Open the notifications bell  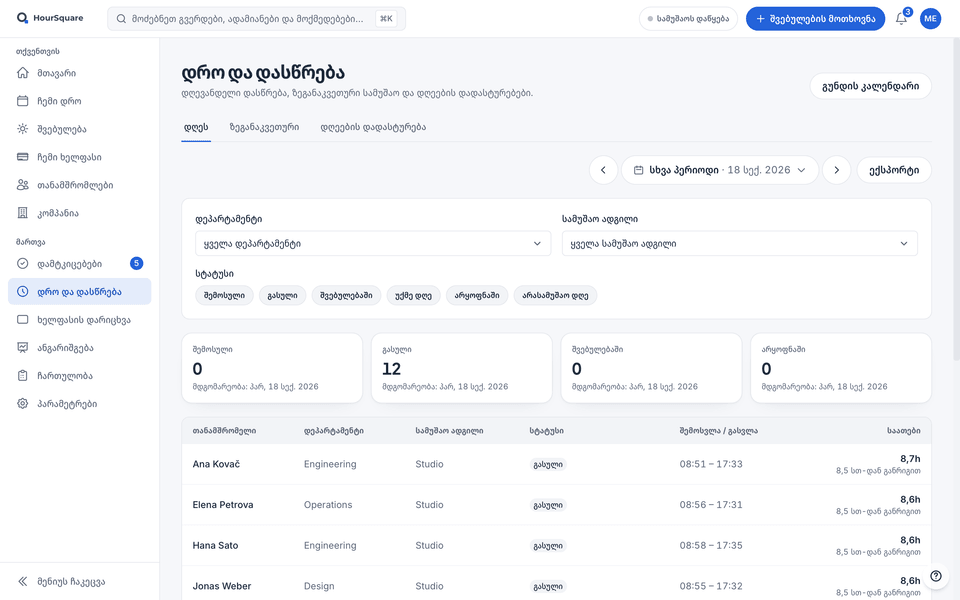click(901, 18)
